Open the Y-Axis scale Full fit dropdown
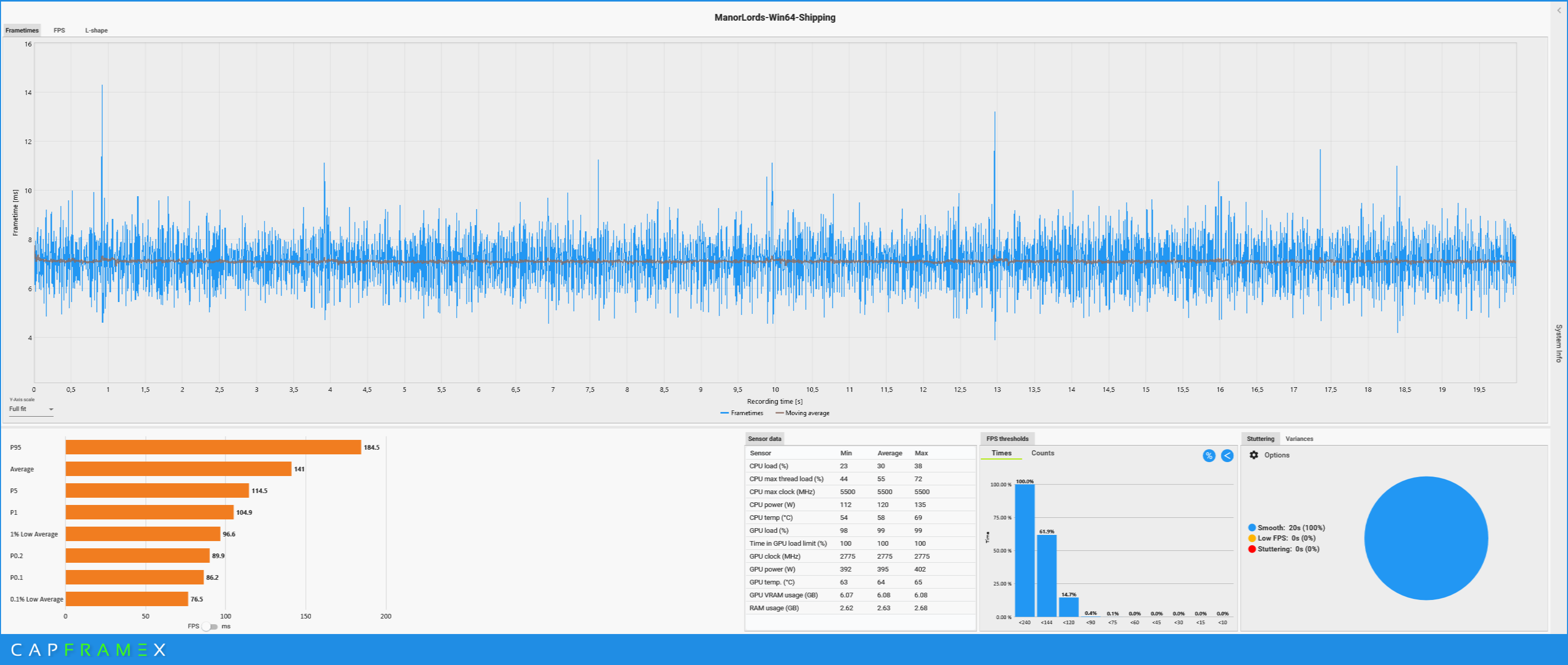 click(31, 409)
